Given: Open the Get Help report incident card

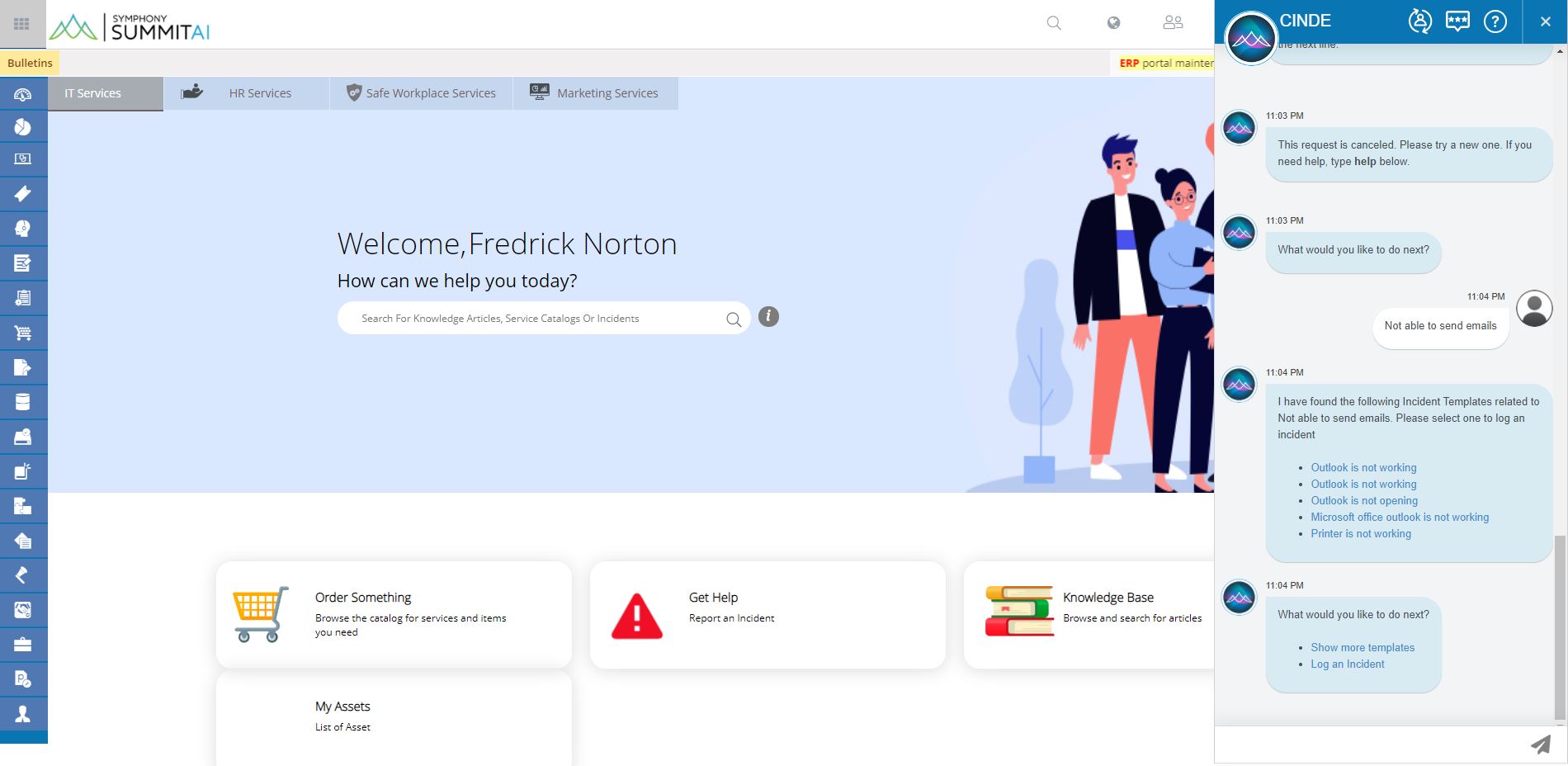Looking at the screenshot, I should [767, 615].
